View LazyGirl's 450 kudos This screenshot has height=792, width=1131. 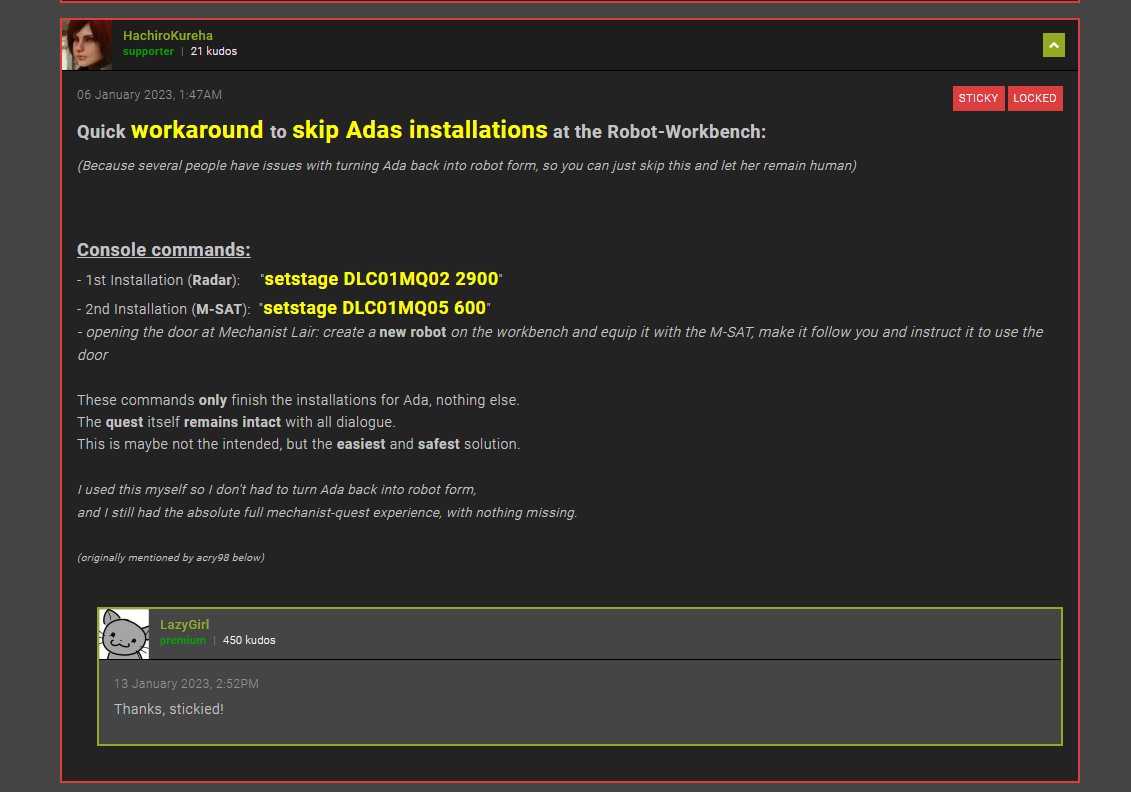pos(248,640)
